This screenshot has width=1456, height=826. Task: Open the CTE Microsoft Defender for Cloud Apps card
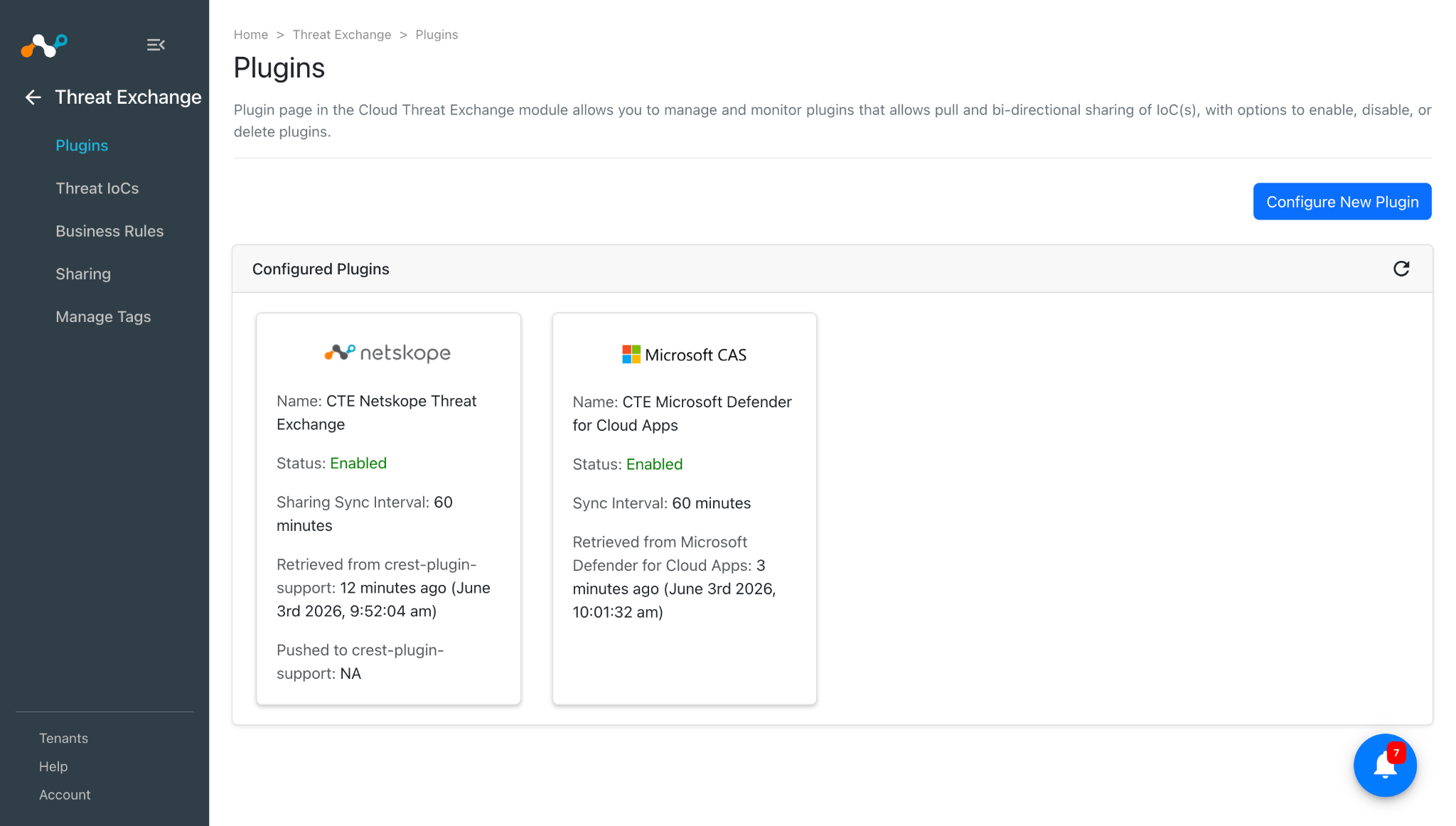pos(685,509)
